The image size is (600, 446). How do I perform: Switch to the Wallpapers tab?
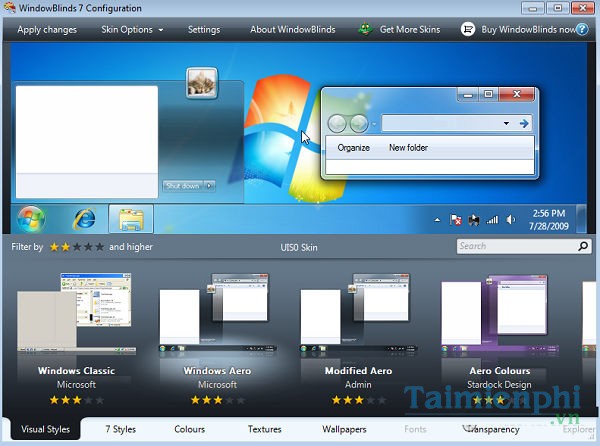[344, 429]
